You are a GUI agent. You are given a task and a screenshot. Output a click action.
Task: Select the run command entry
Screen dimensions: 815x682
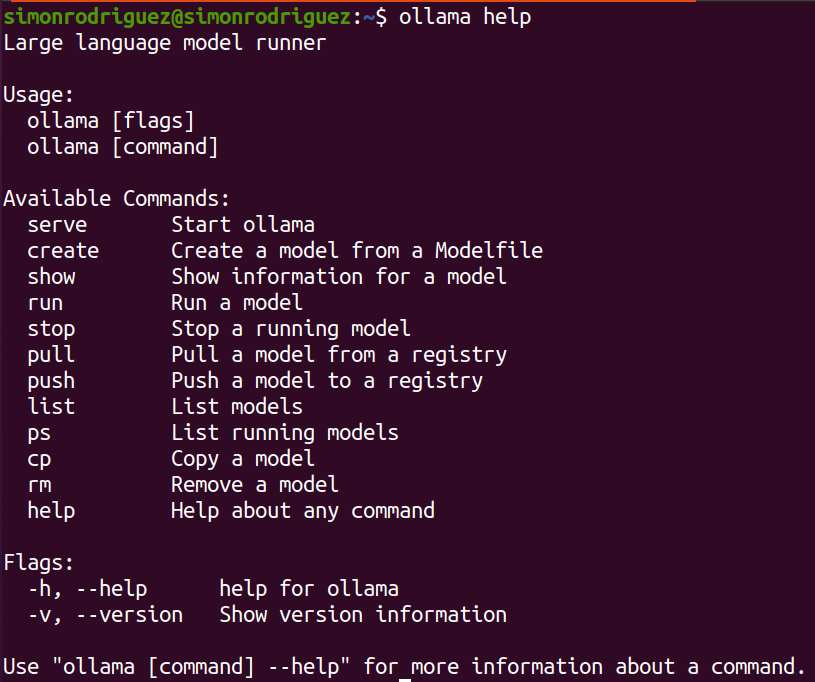pos(45,302)
